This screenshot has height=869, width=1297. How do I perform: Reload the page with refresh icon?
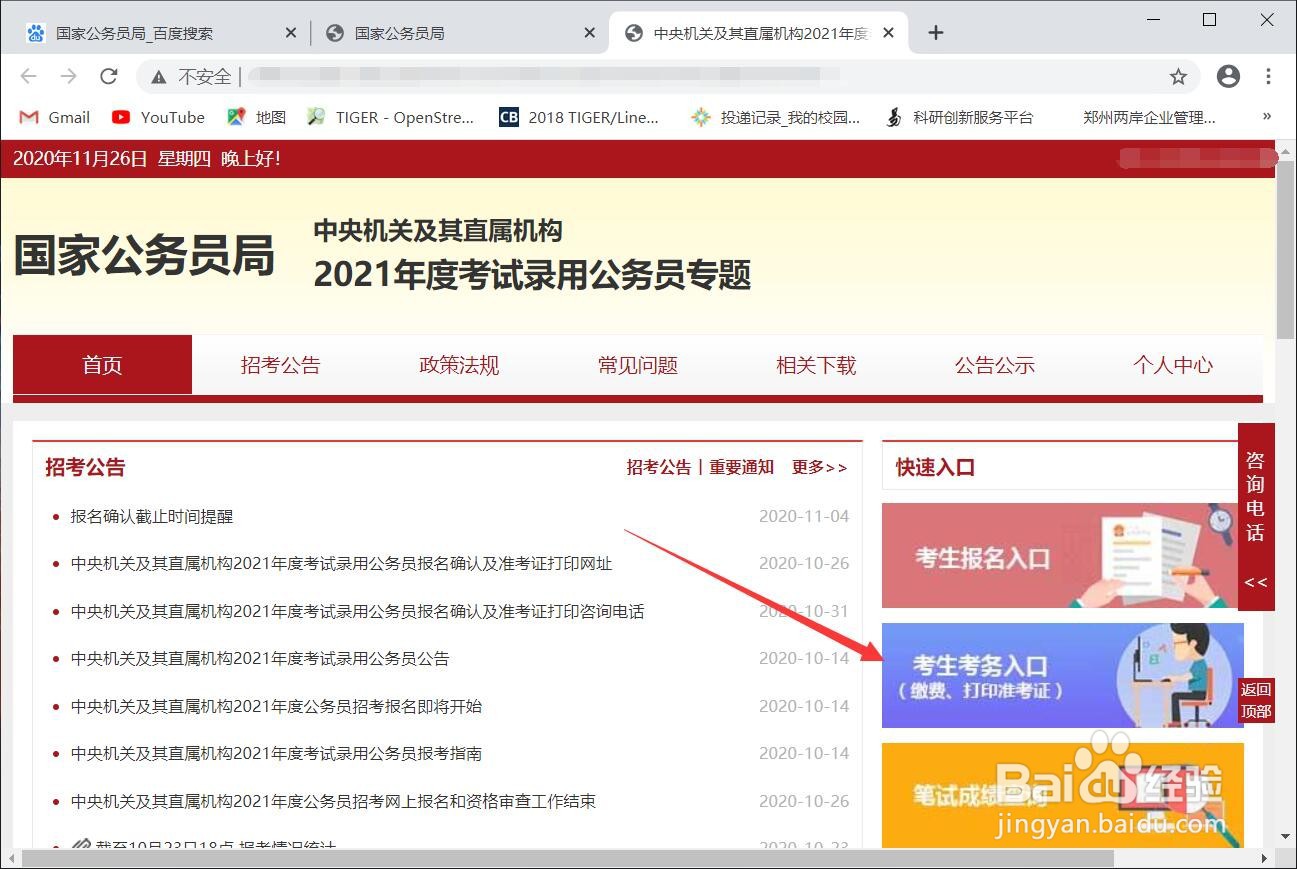[x=109, y=76]
